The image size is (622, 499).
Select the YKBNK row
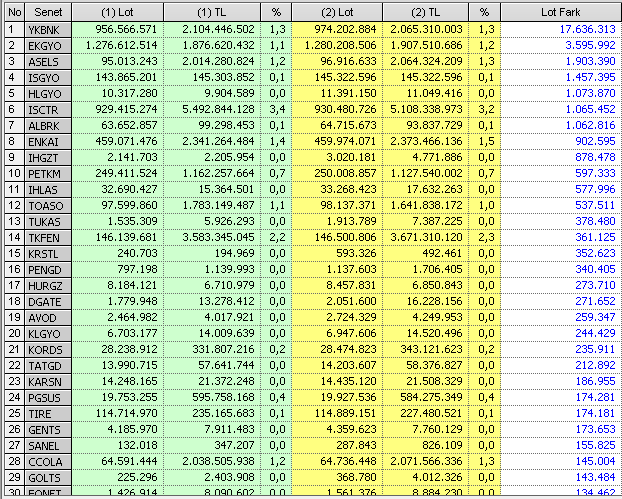click(x=47, y=30)
